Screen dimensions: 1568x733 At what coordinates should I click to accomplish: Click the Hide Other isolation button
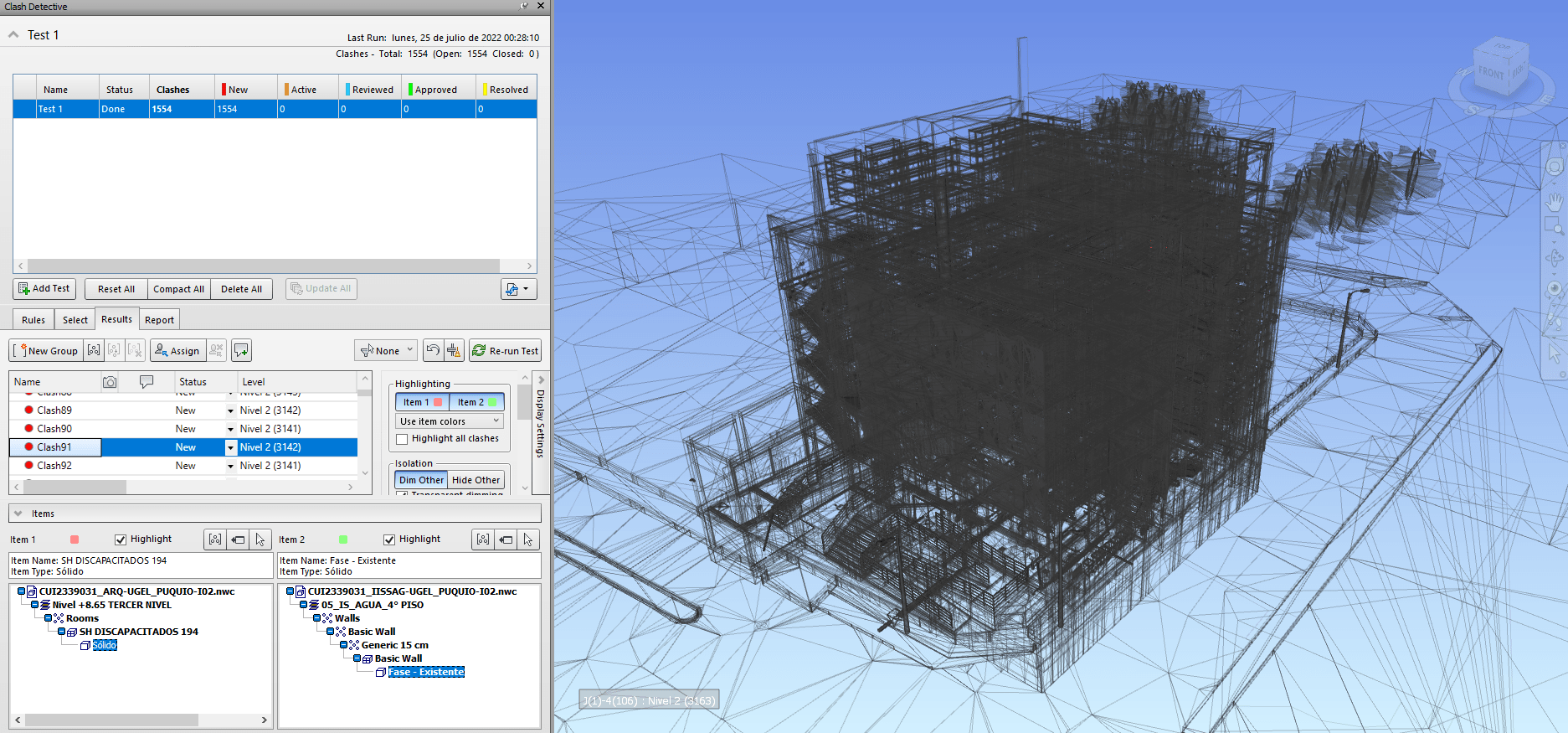[476, 480]
